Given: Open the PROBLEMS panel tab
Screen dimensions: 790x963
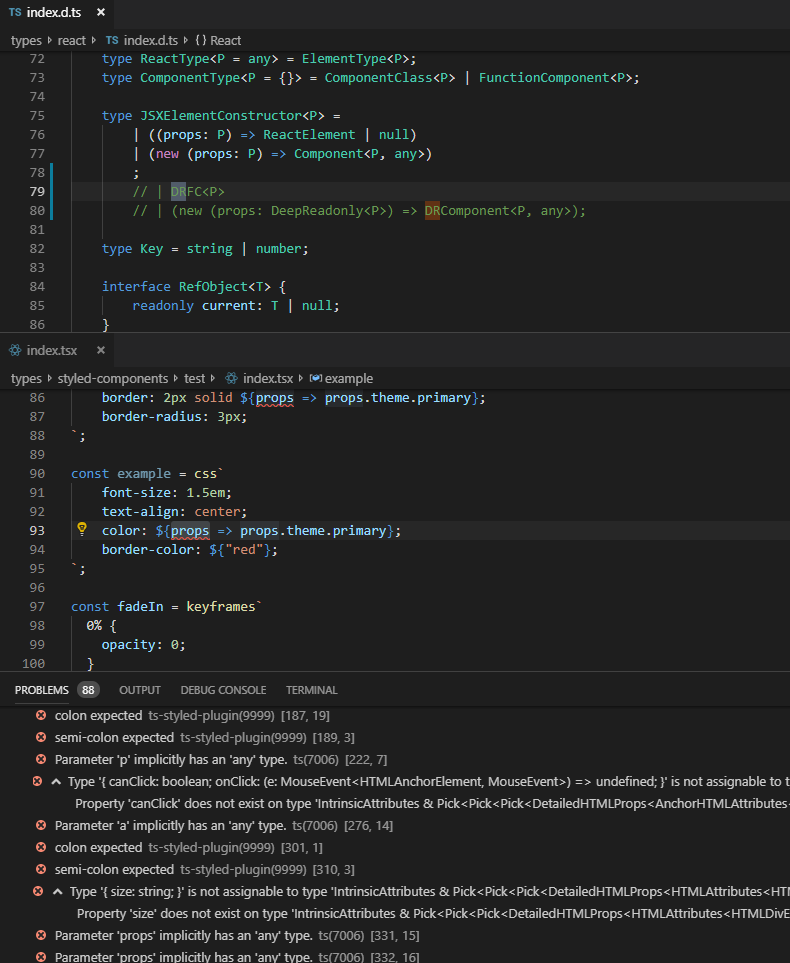Looking at the screenshot, I should (x=42, y=690).
